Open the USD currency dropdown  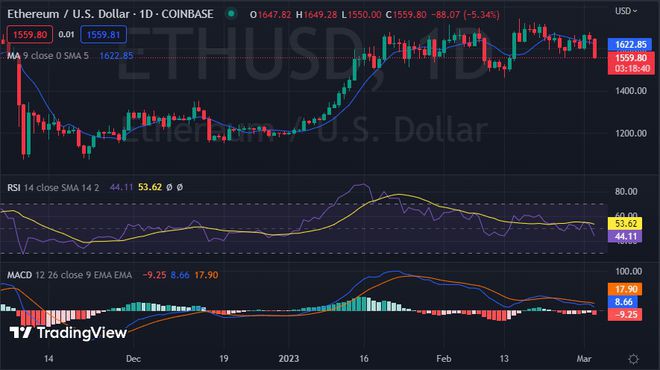click(x=626, y=11)
